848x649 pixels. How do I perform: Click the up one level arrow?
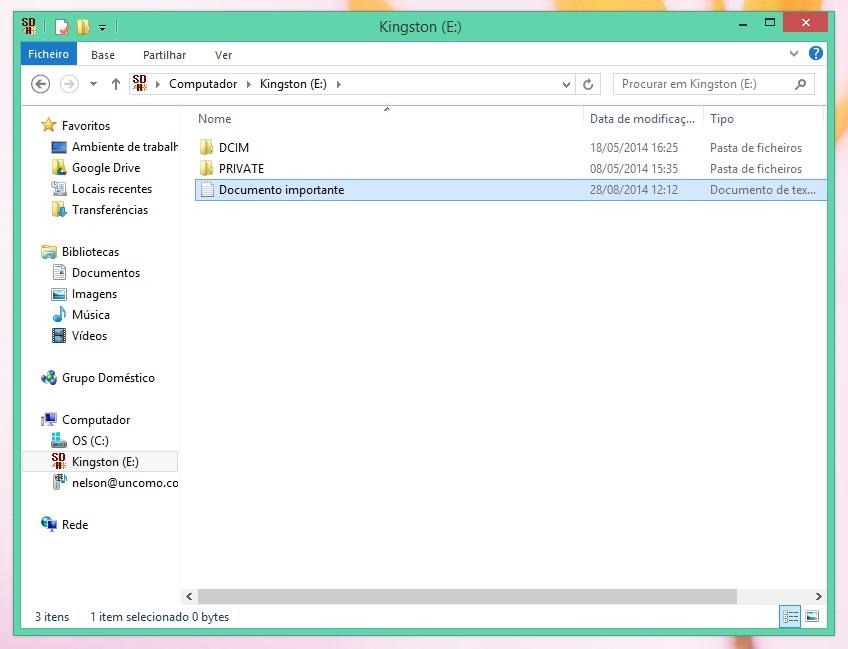(116, 84)
